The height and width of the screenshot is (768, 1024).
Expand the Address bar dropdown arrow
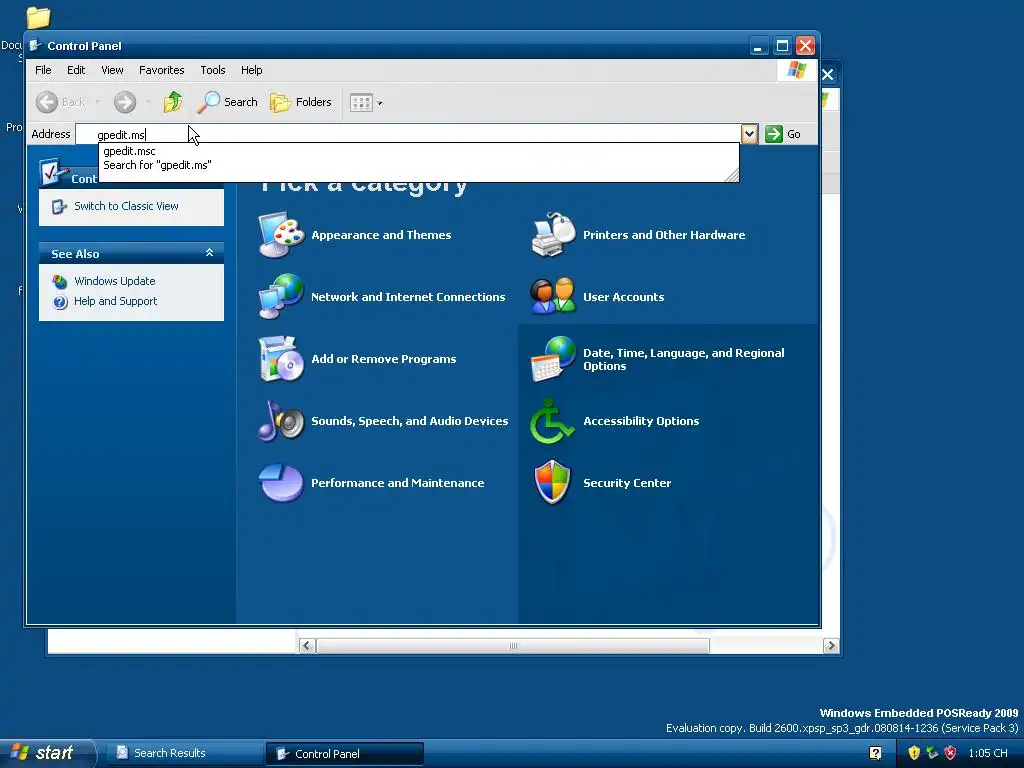(749, 134)
